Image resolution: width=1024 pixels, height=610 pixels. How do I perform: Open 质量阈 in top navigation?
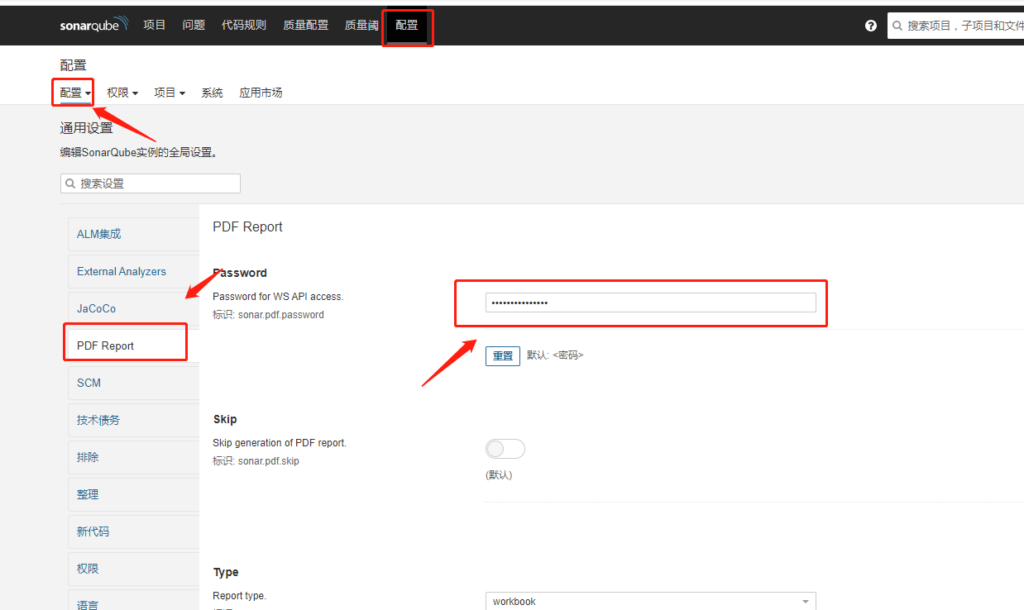[x=361, y=25]
